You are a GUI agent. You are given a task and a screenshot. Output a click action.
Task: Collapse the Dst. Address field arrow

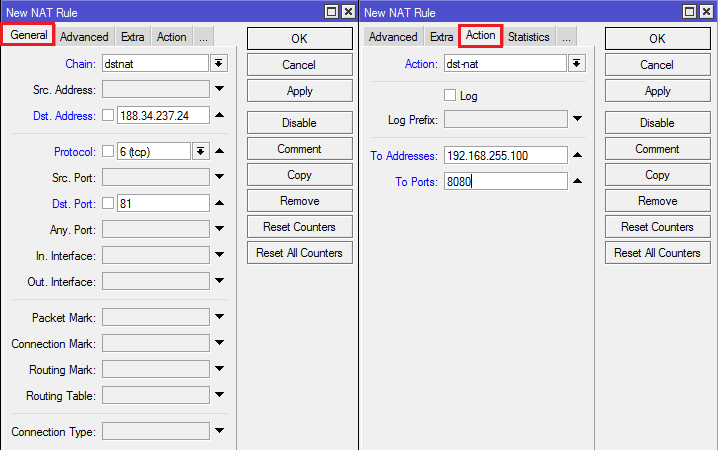(219, 115)
